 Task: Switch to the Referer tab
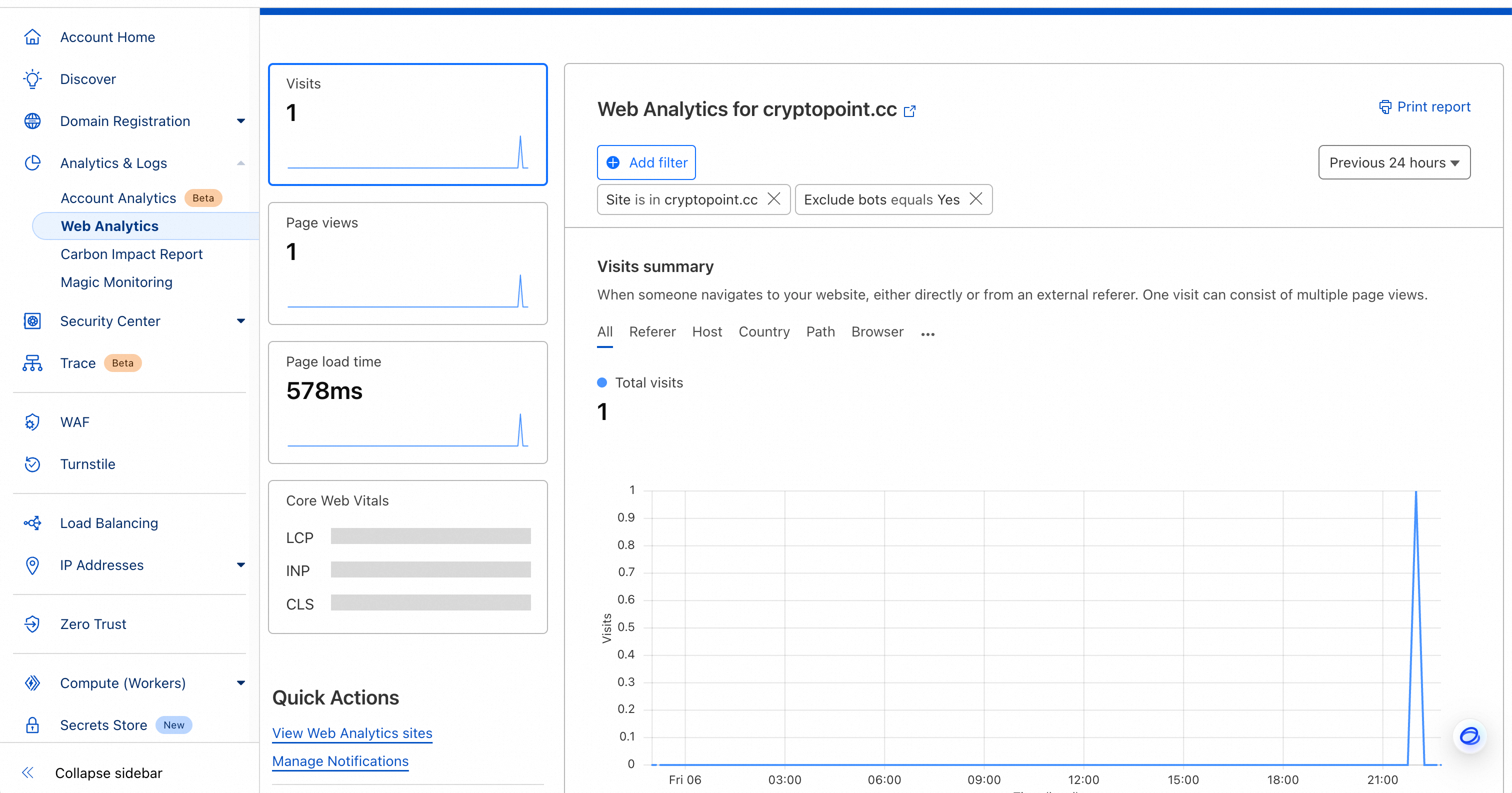click(652, 332)
